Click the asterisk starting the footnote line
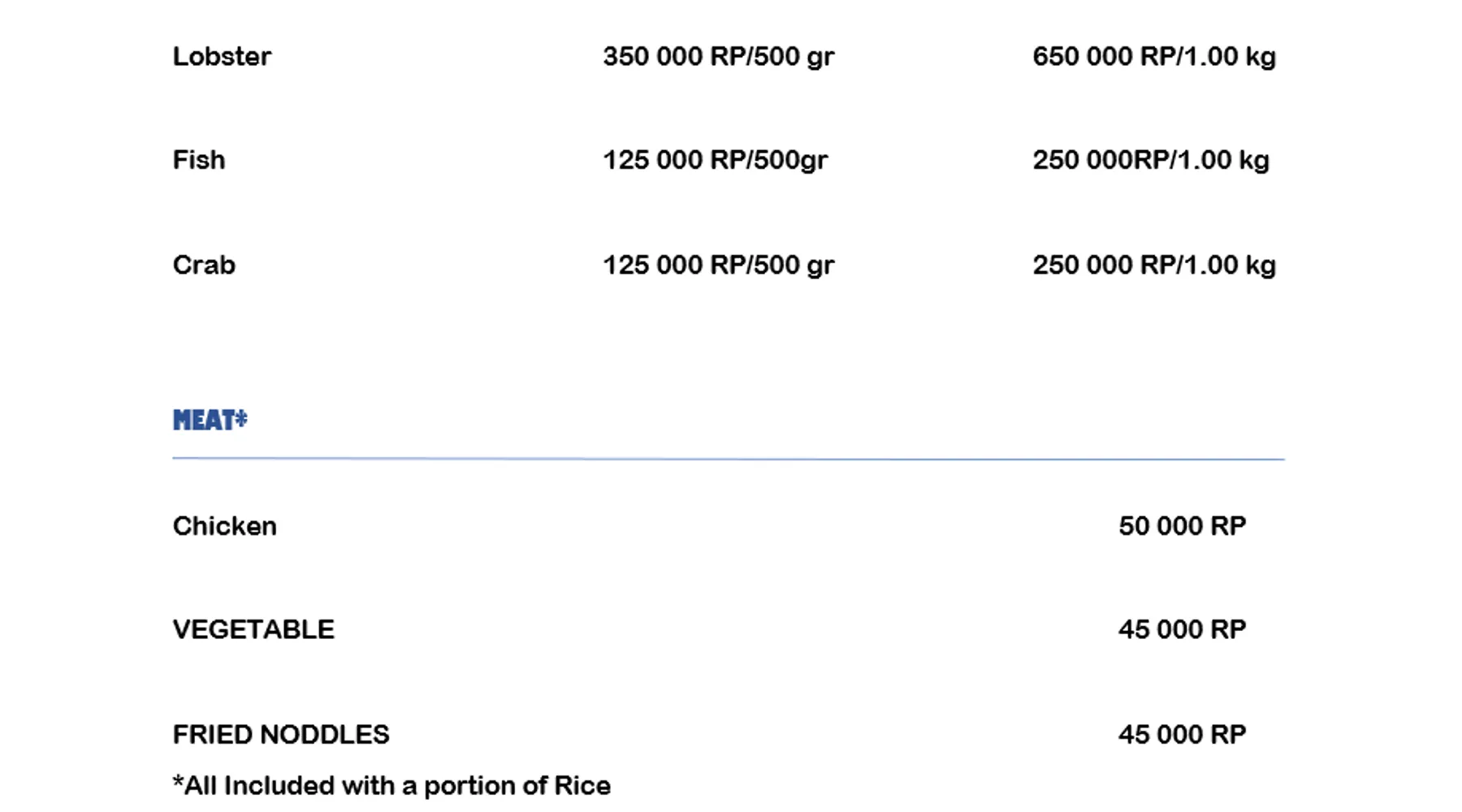The height and width of the screenshot is (812, 1462). tap(178, 783)
